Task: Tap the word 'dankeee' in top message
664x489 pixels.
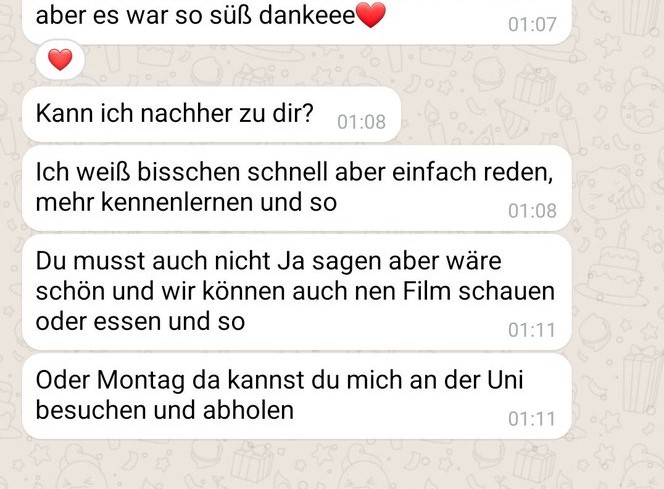Action: point(307,16)
